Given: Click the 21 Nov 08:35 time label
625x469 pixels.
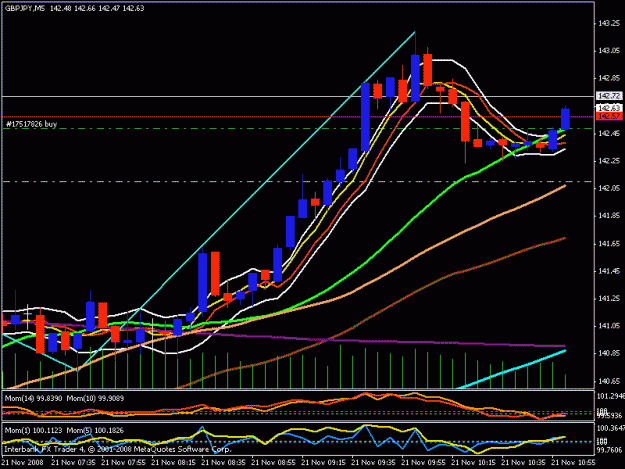Looking at the screenshot, I should [223, 463].
